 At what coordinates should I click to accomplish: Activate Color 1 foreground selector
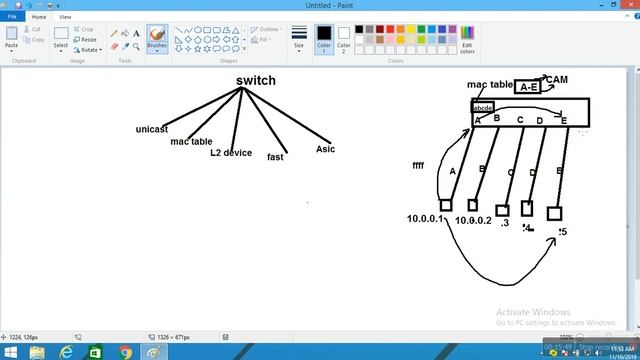pos(324,40)
